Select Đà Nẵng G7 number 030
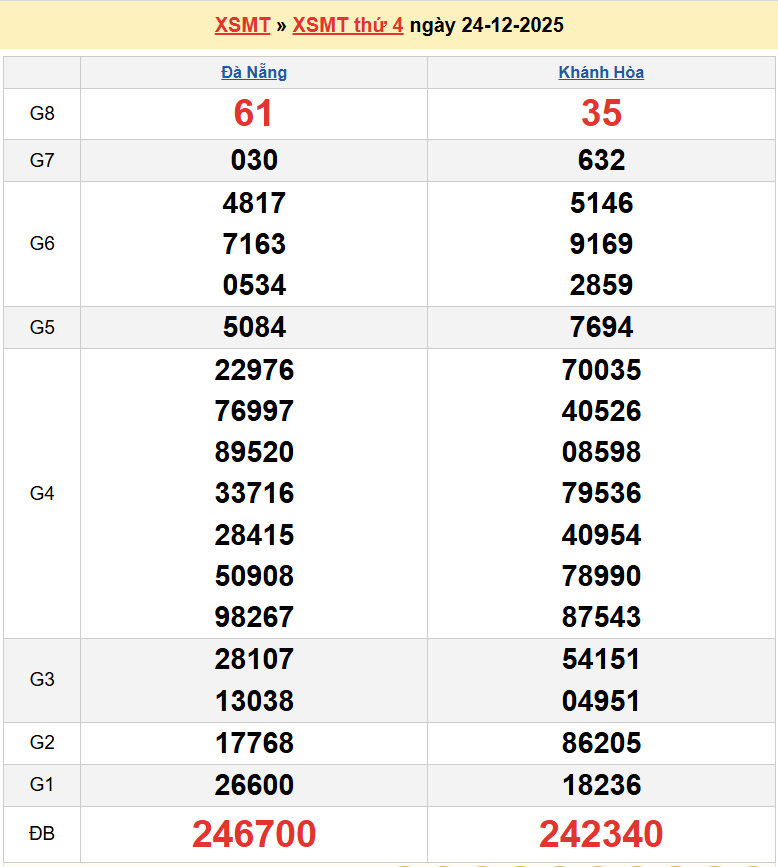 [254, 160]
